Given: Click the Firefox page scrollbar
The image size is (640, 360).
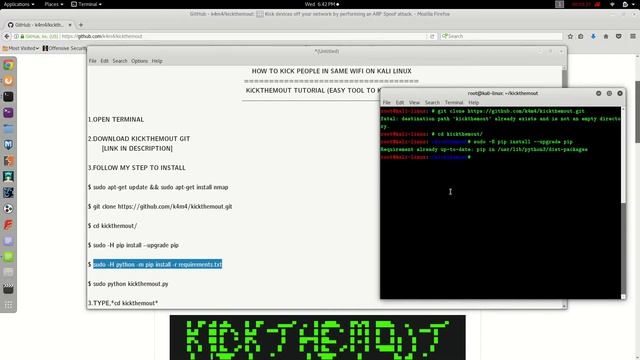Looking at the screenshot, I should pyautogui.click(x=638, y=112).
